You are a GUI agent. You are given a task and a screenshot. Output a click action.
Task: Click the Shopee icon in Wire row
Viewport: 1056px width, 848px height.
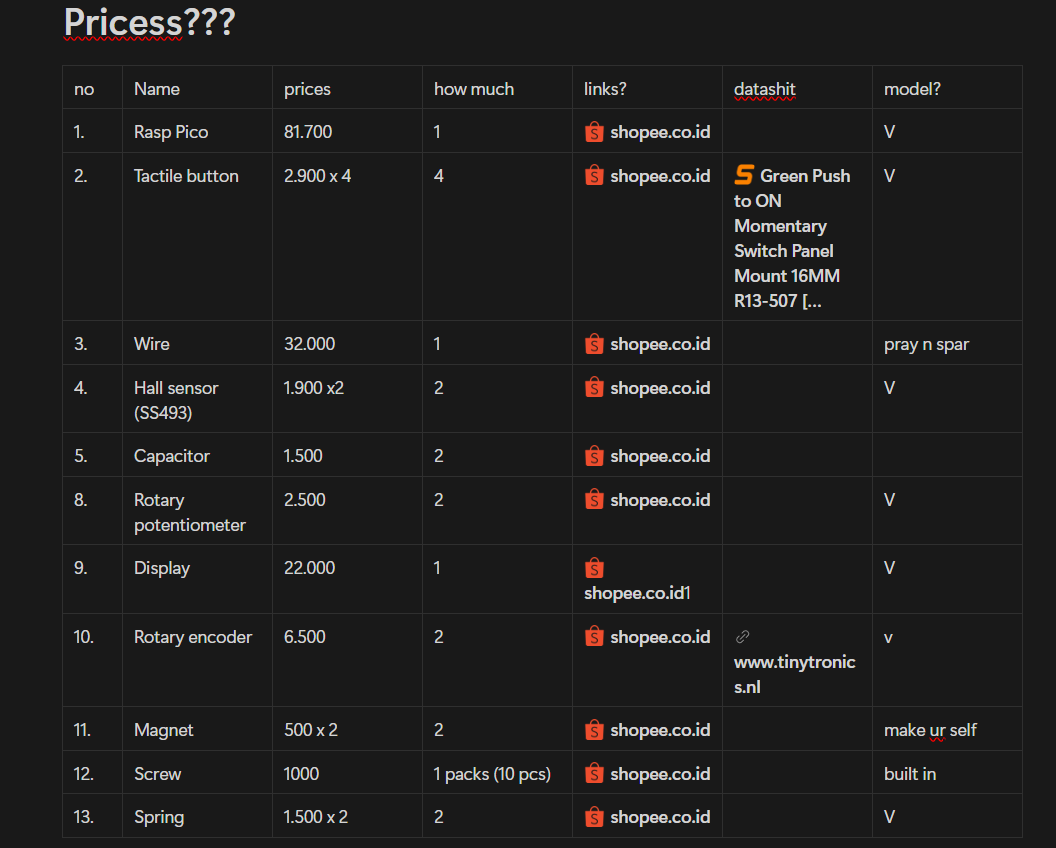(x=594, y=344)
